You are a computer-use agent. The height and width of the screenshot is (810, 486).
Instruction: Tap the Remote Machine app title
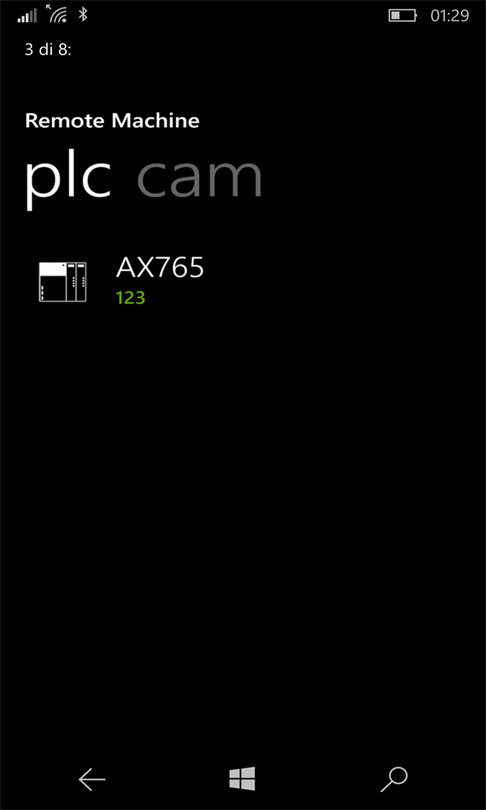point(112,121)
